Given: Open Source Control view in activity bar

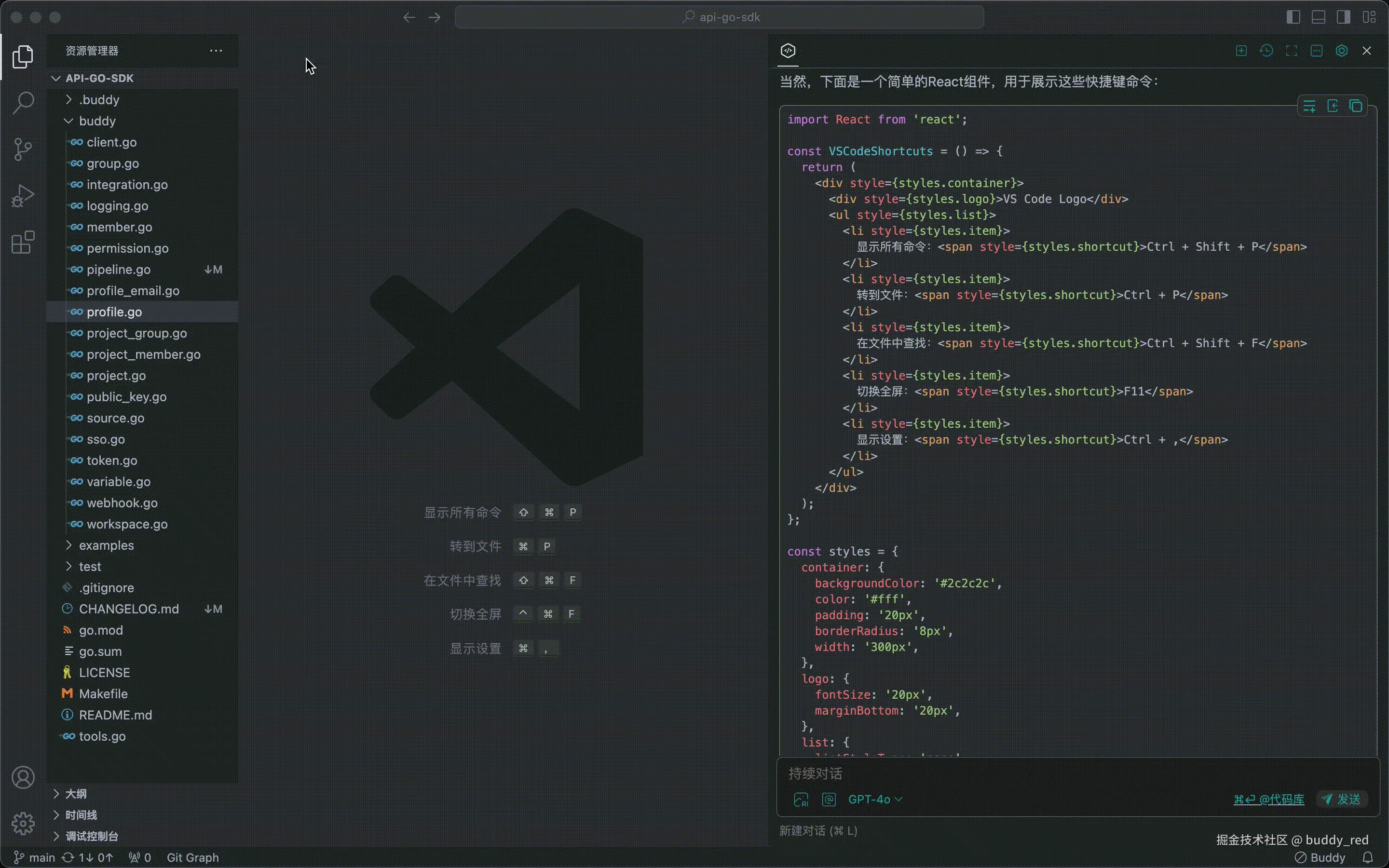Looking at the screenshot, I should point(23,149).
